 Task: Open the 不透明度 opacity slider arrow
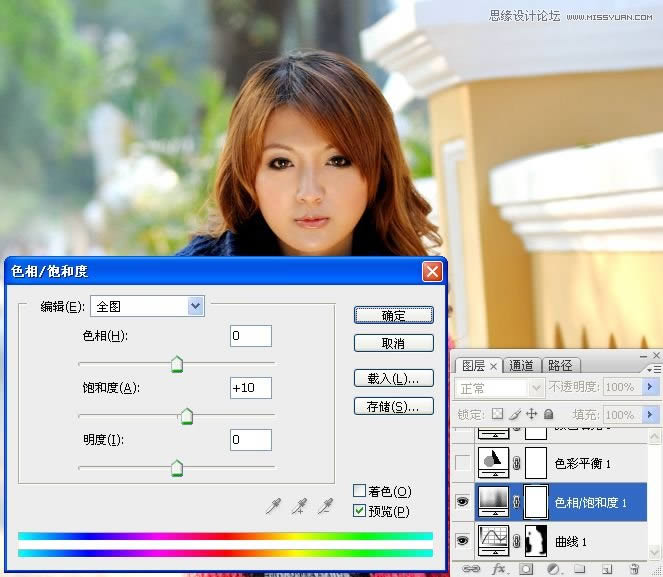coord(649,387)
